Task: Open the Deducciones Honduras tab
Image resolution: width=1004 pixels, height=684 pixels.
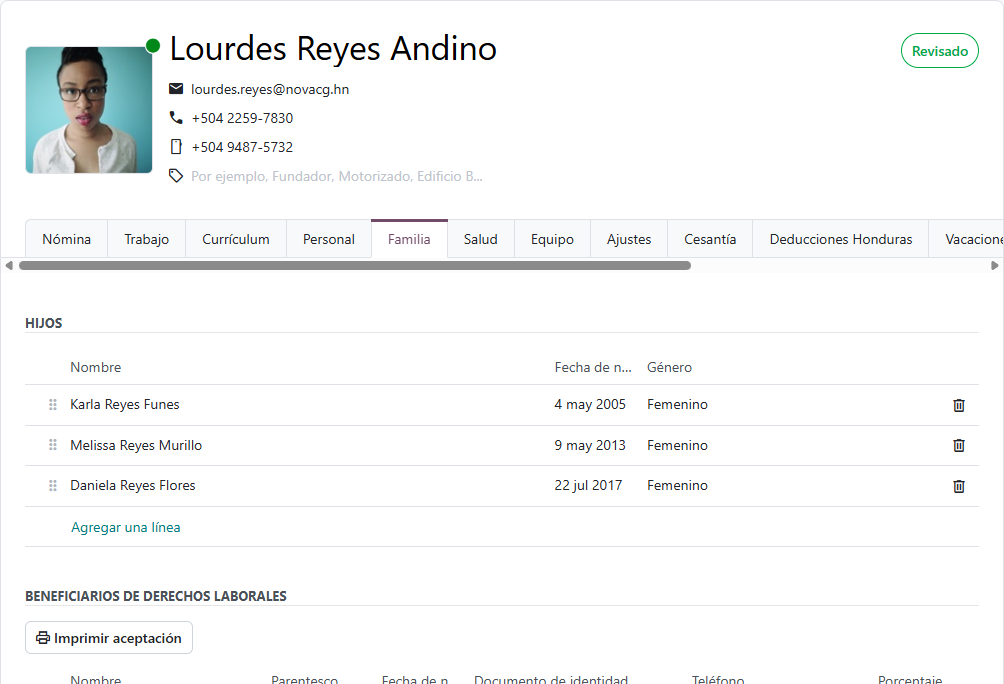Action: (x=841, y=239)
